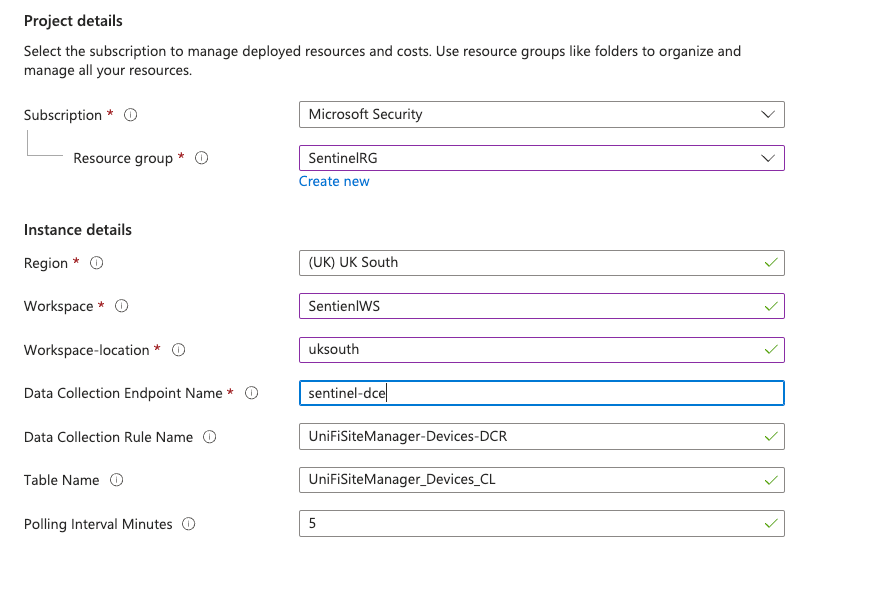Click info icon next to Subscription label
Screen dimensions: 870x599
[x=130, y=115]
